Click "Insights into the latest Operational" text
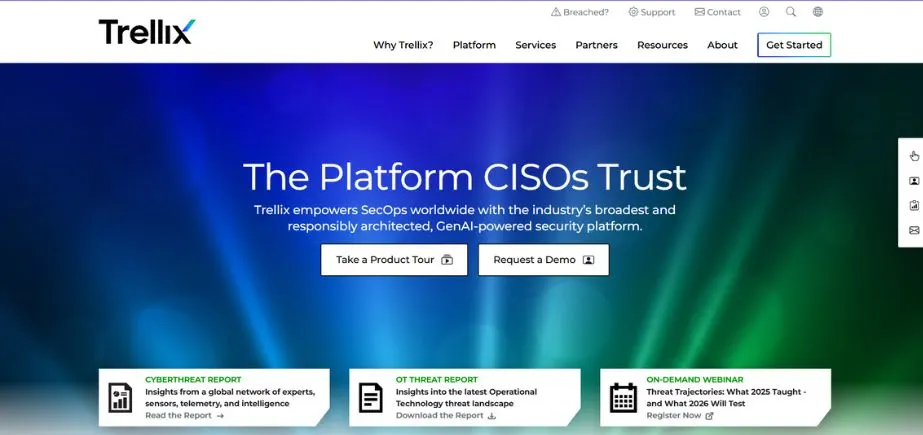 466,391
